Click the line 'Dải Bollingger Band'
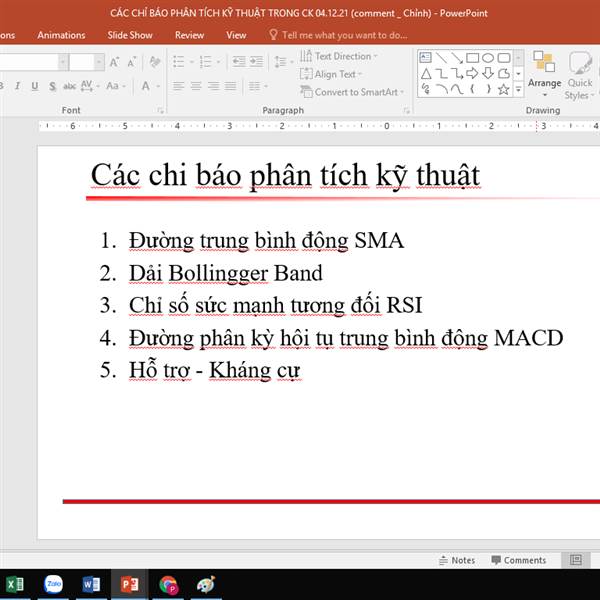600x600 pixels. (226, 273)
